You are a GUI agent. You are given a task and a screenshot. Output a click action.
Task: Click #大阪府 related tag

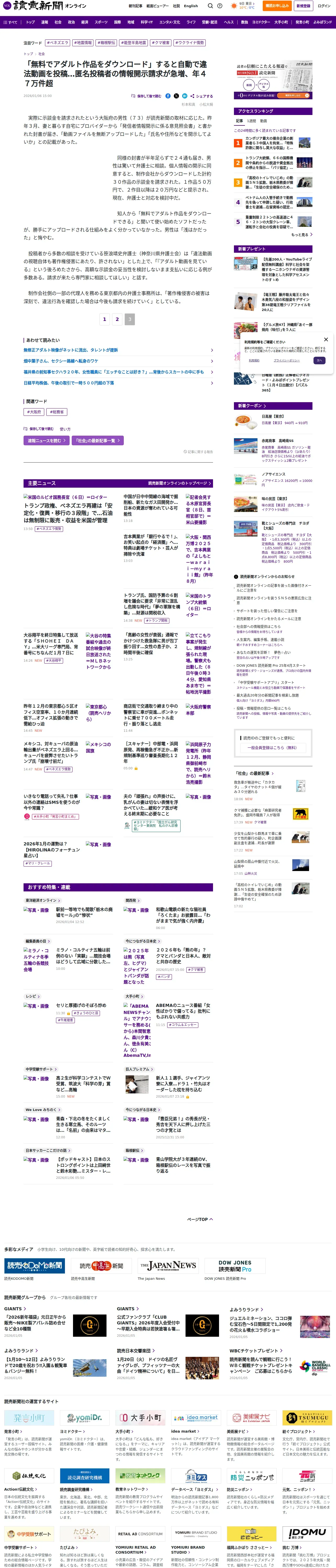pyautogui.click(x=34, y=412)
